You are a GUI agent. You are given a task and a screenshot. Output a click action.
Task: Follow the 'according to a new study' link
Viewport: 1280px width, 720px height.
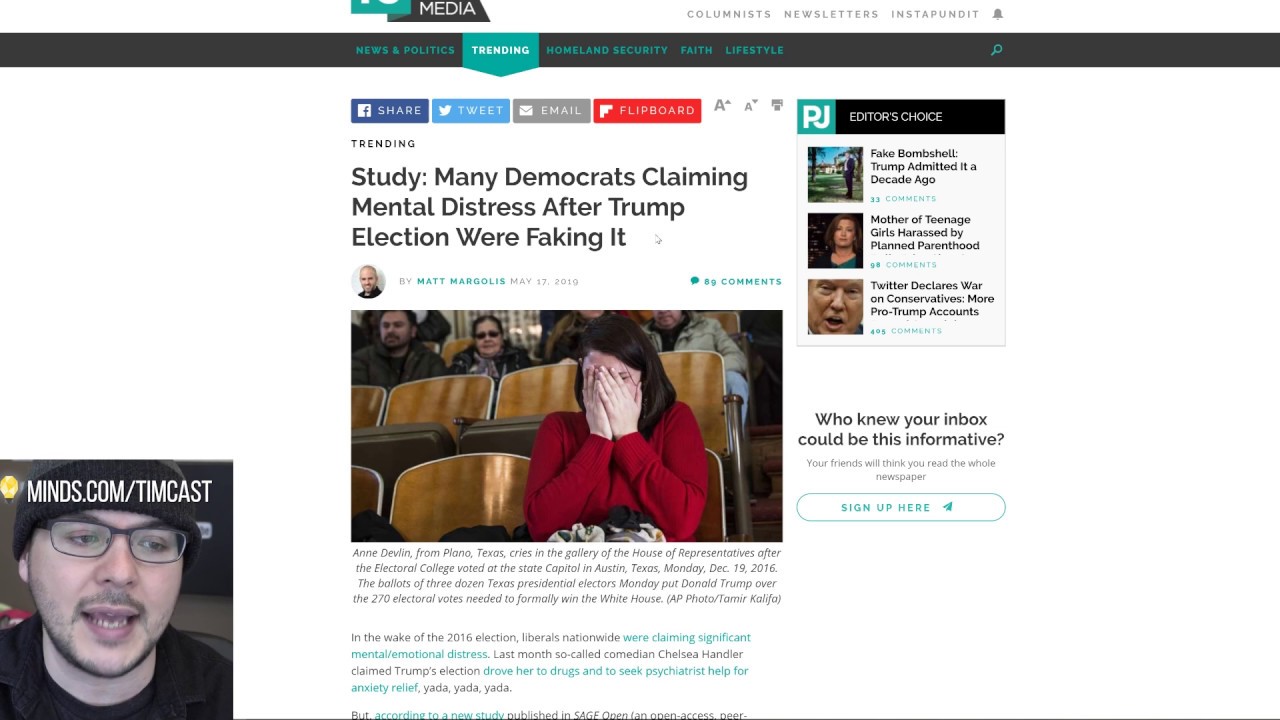pos(439,715)
